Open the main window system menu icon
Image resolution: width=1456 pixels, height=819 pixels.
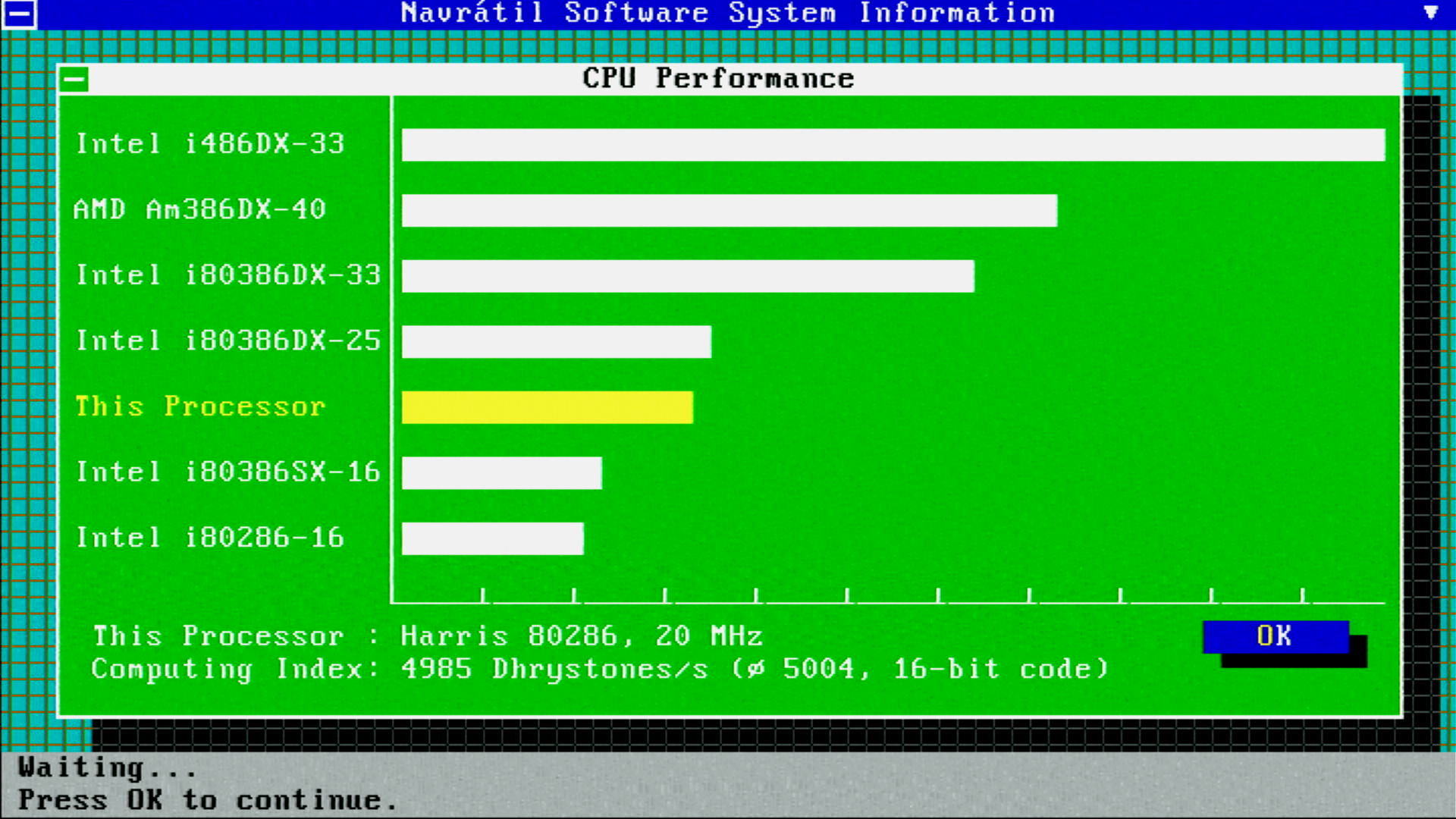(x=19, y=14)
